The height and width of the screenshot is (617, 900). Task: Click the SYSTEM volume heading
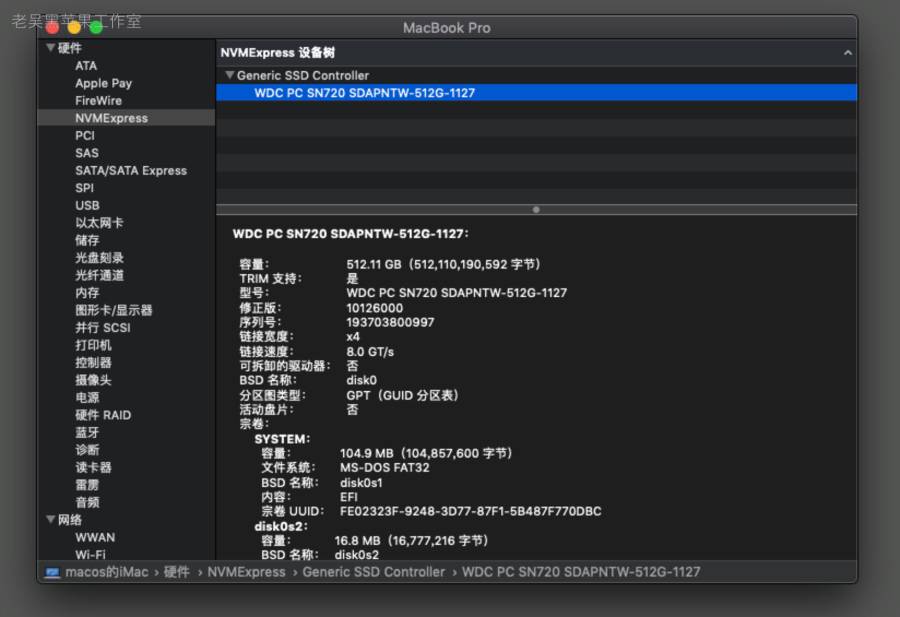(282, 439)
